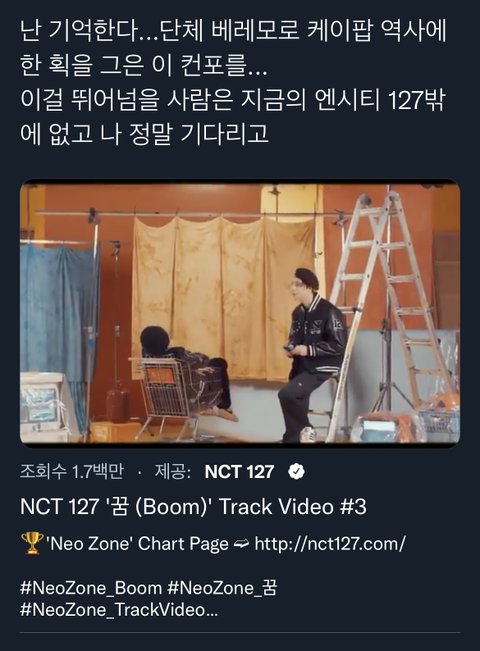The width and height of the screenshot is (480, 651).
Task: Open the http://nct127.com/ link
Action: 330,543
